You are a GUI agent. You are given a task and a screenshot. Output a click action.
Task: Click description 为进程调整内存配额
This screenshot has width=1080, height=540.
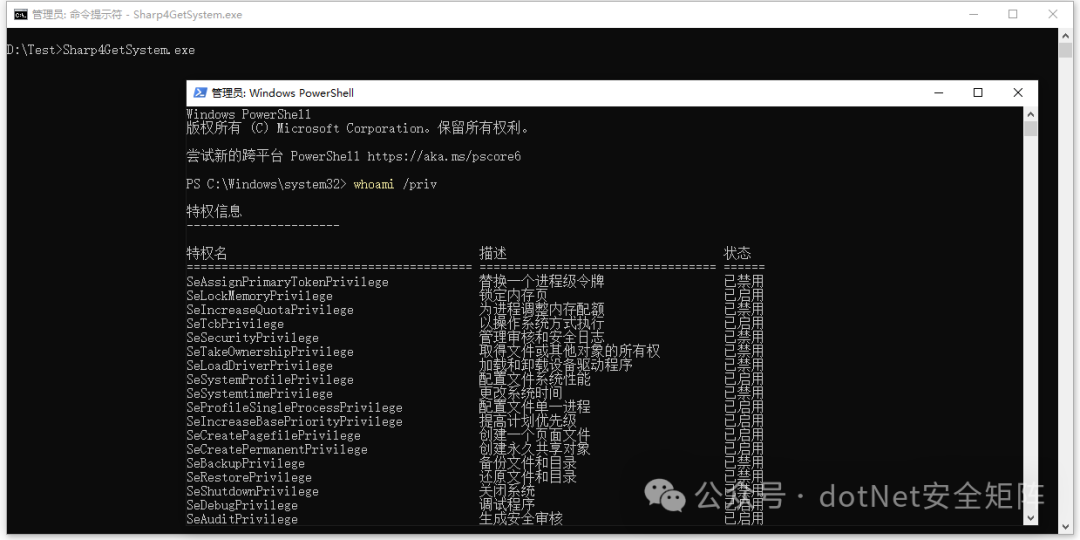click(542, 309)
